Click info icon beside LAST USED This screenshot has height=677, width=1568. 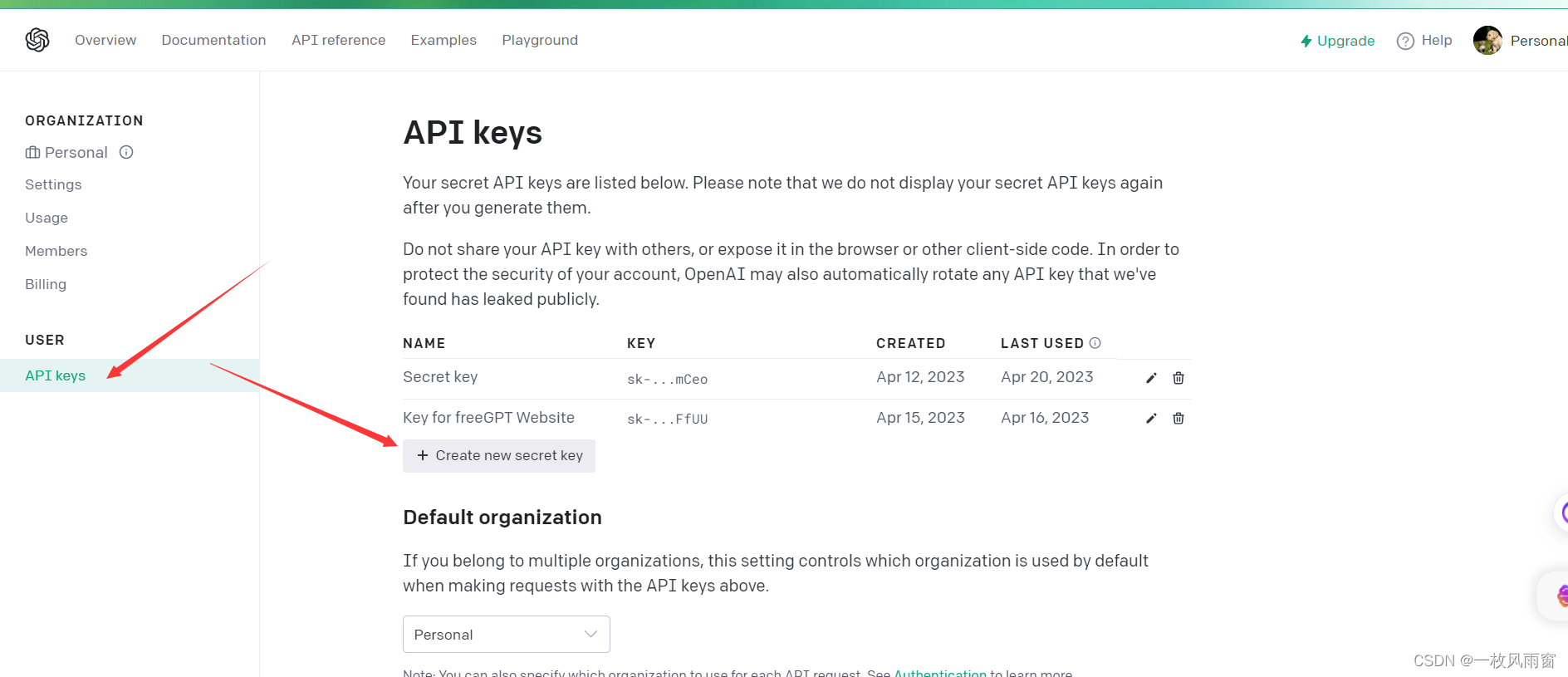[x=1095, y=342]
